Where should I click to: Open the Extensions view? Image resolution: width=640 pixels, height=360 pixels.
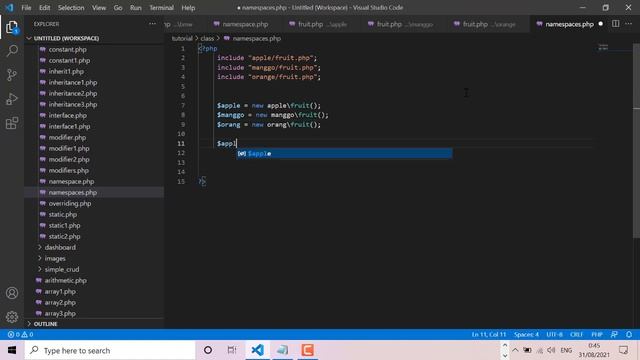[x=12, y=123]
